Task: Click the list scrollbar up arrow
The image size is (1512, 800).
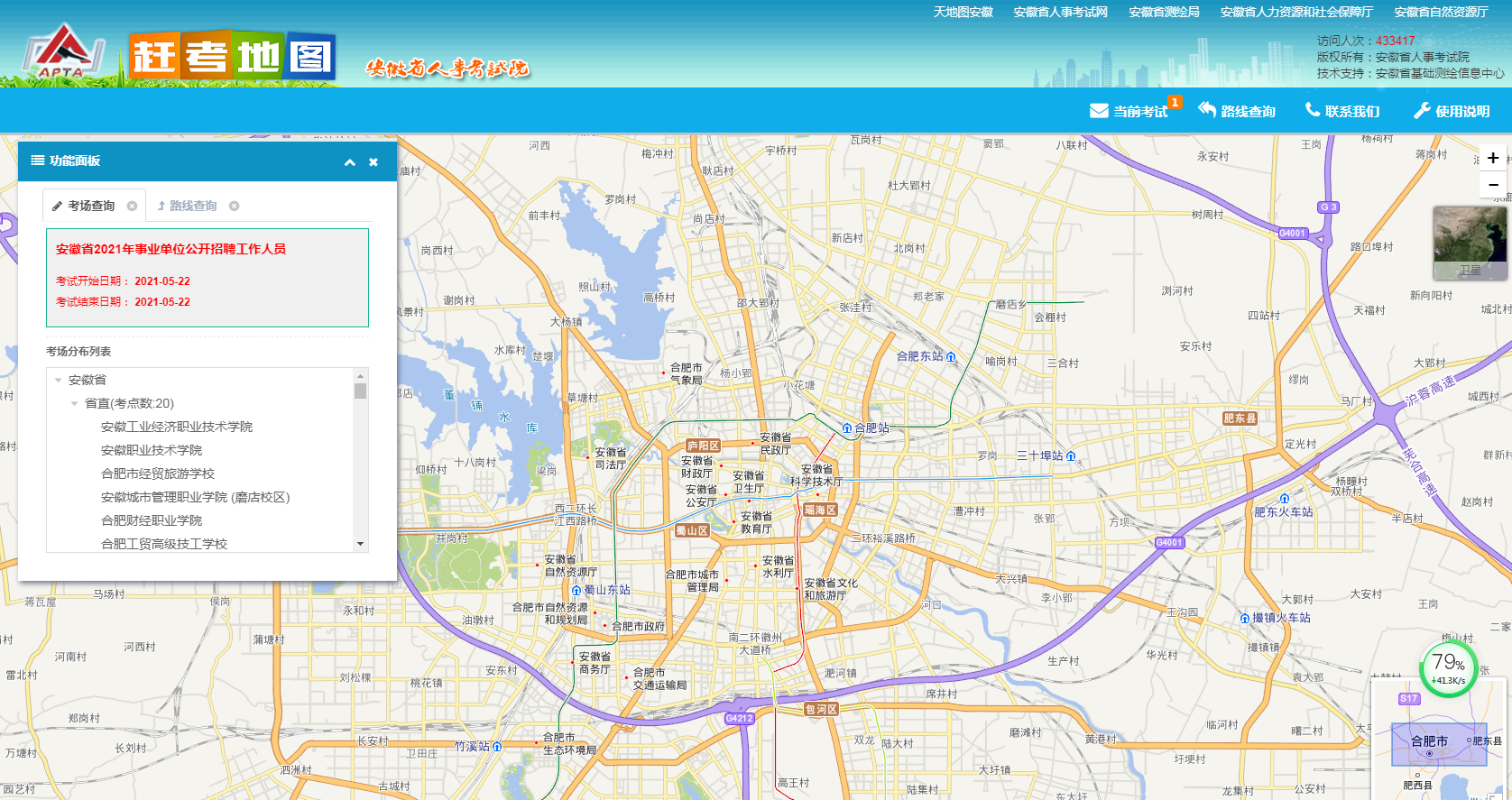Action: tap(361, 375)
